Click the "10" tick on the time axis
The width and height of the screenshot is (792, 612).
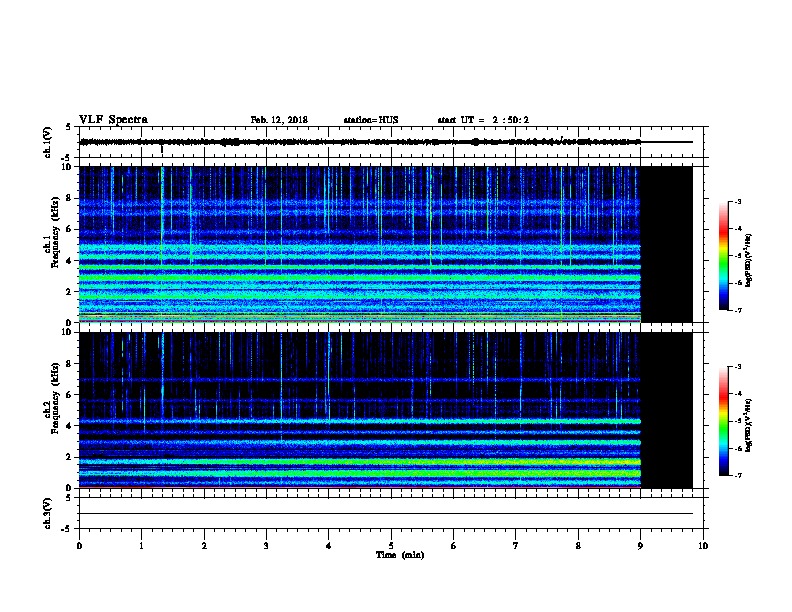click(703, 546)
